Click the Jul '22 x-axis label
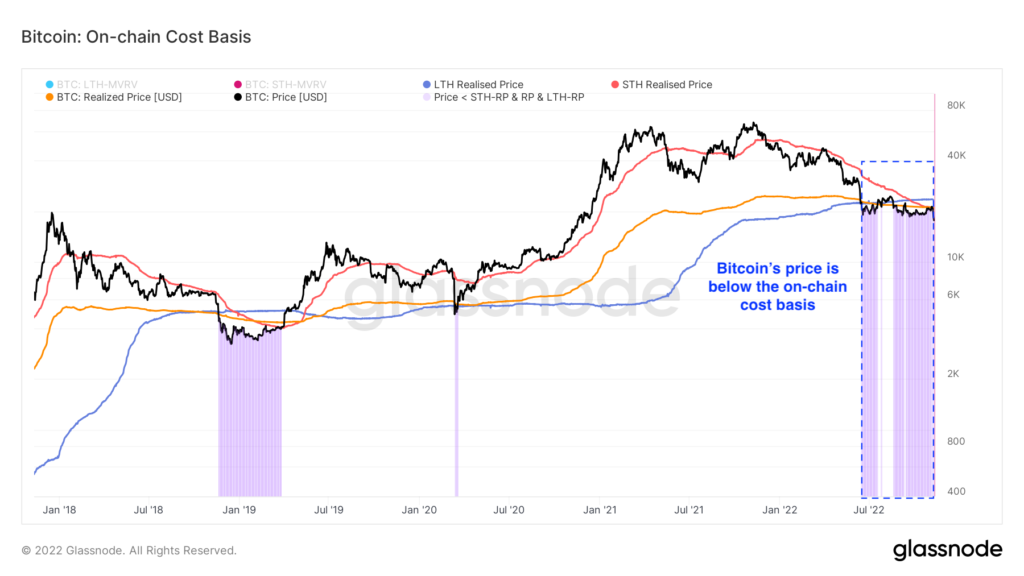Screen dimensions: 1024x576 coord(869,510)
